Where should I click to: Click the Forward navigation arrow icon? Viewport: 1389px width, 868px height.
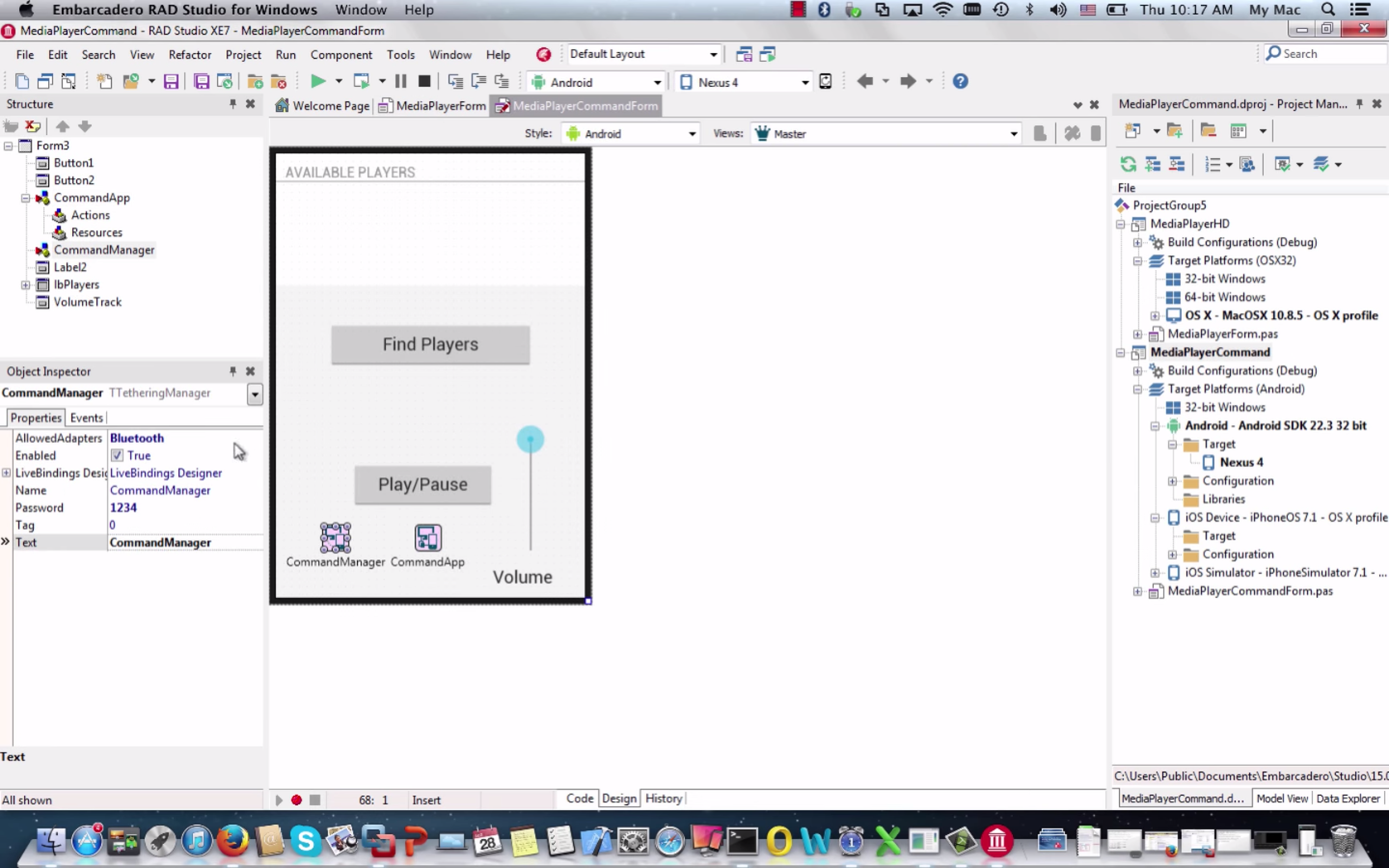(x=908, y=82)
